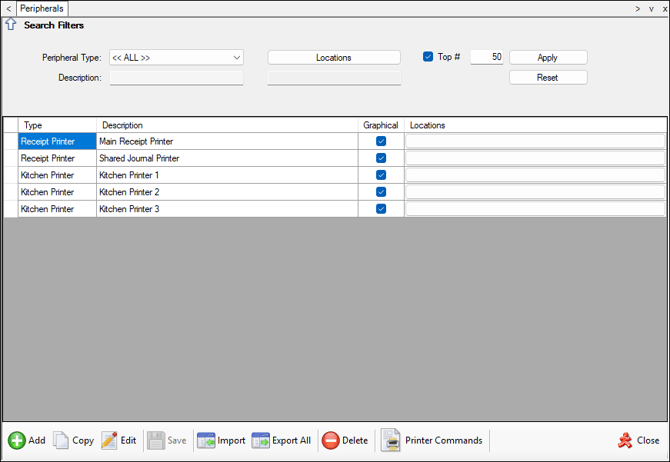Click the Edit pencil icon
Image resolution: width=670 pixels, height=462 pixels.
[109, 440]
